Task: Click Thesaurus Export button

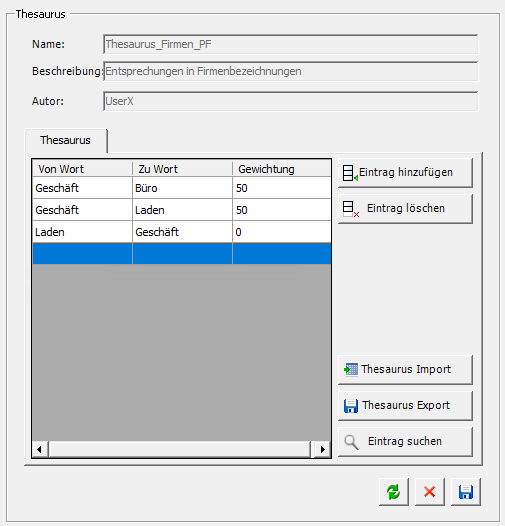Action: pos(405,406)
